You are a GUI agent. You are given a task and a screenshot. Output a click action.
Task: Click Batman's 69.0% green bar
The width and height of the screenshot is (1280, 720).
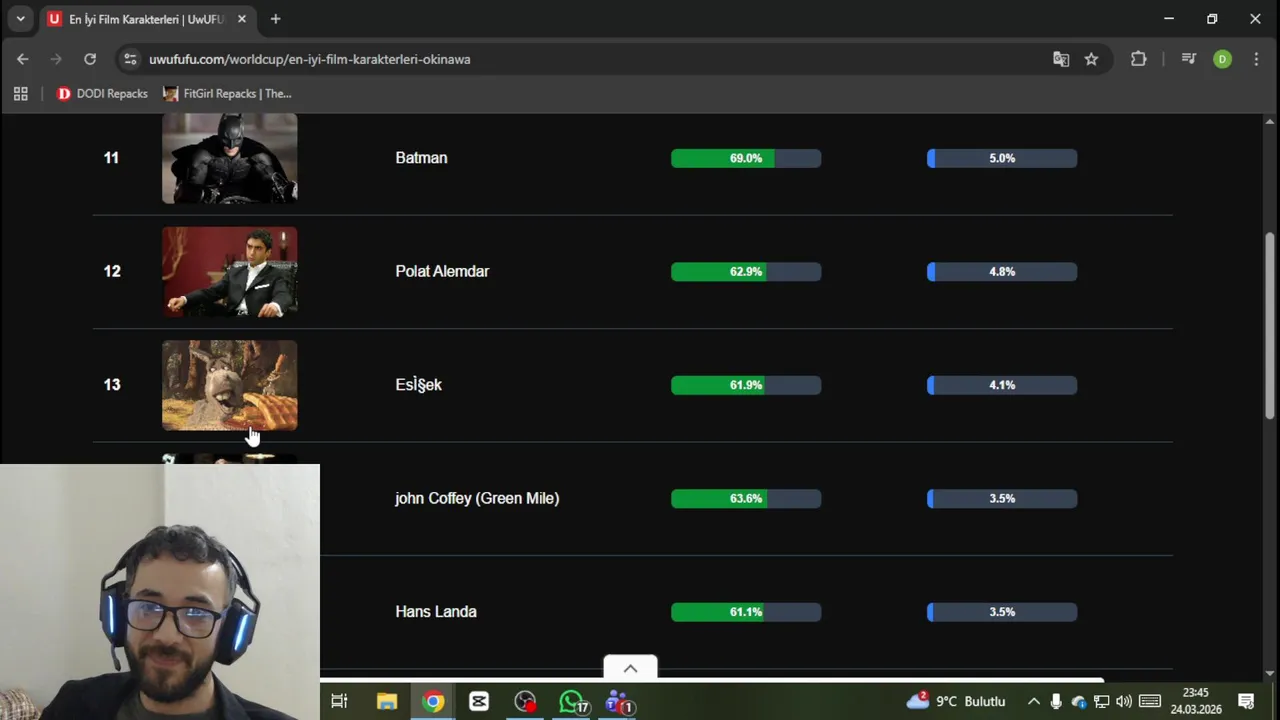coord(746,158)
